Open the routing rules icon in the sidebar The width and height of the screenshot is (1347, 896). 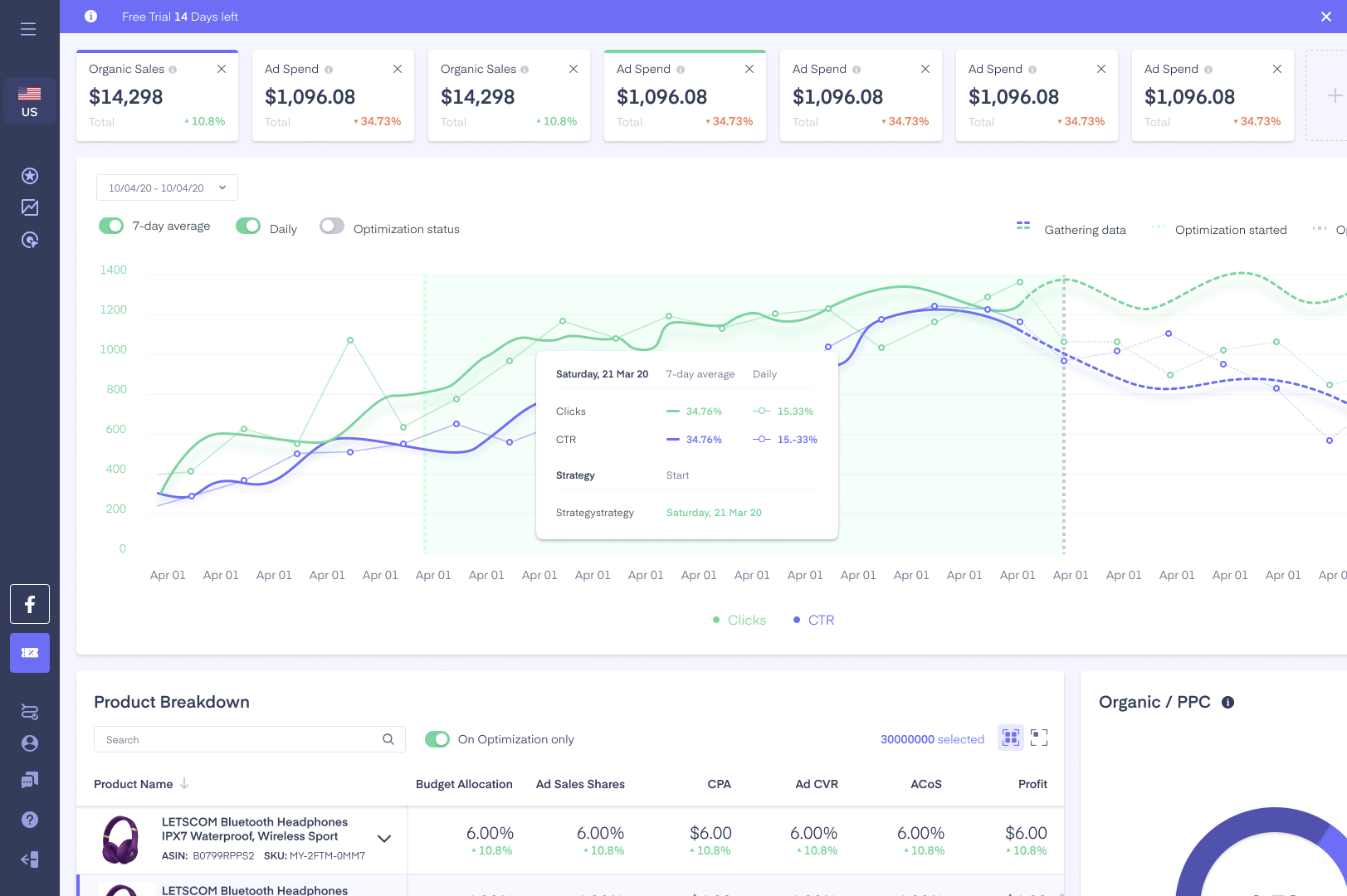click(30, 712)
